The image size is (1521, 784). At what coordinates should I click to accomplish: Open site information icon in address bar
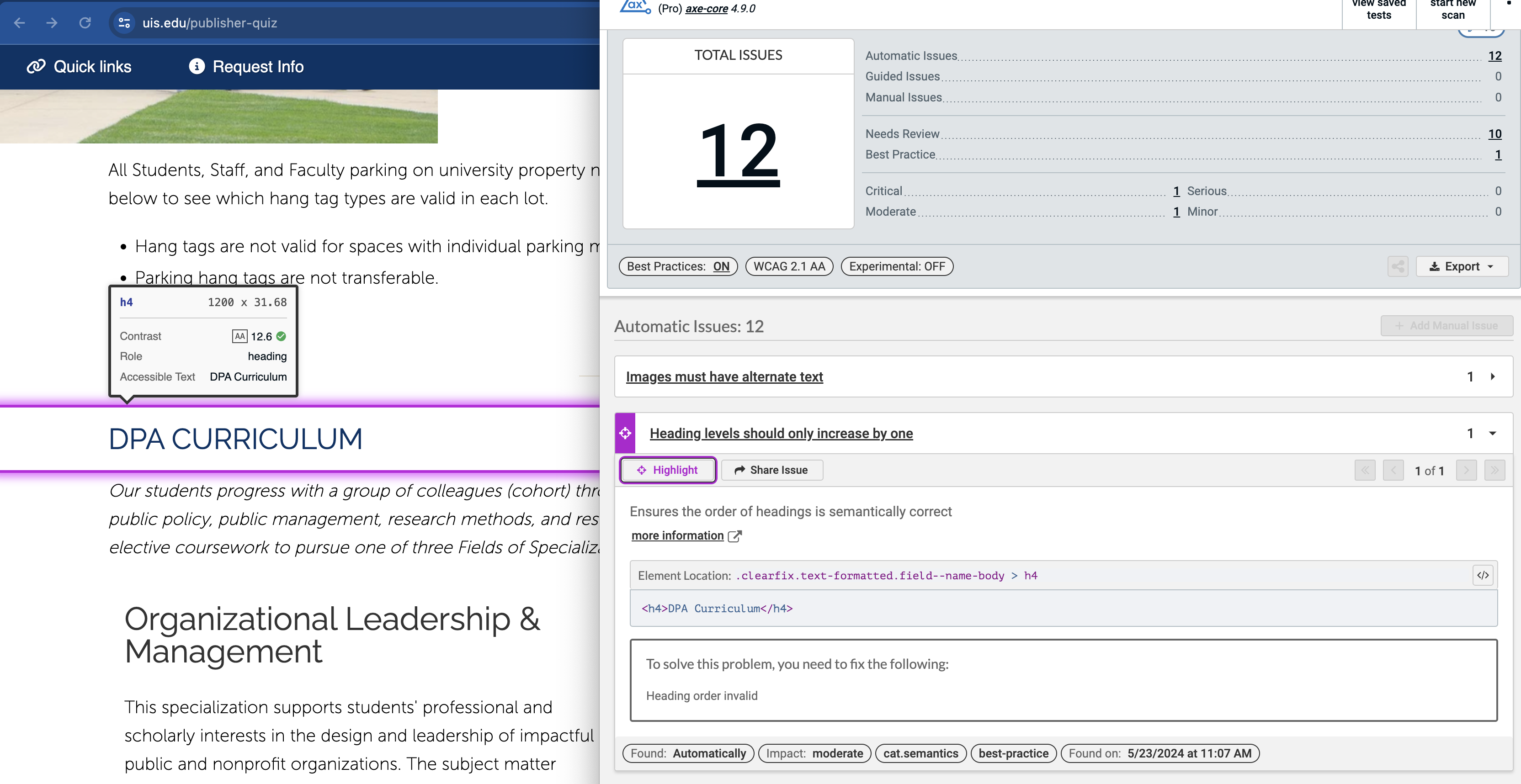click(x=124, y=23)
